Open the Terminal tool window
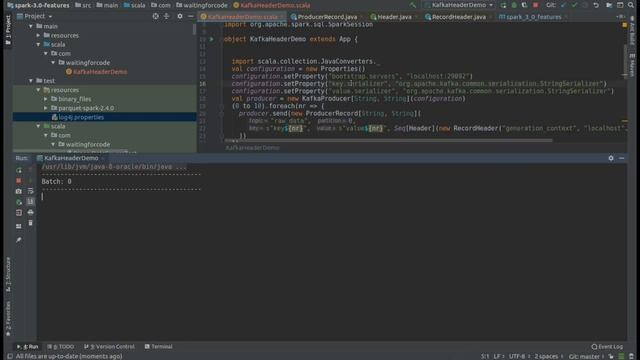 pyautogui.click(x=159, y=347)
